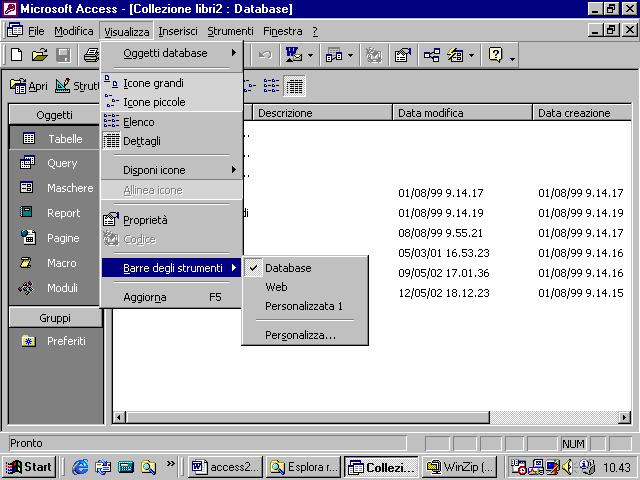Image resolution: width=640 pixels, height=480 pixels.
Task: Click the scroll right arrow
Action: (x=624, y=417)
